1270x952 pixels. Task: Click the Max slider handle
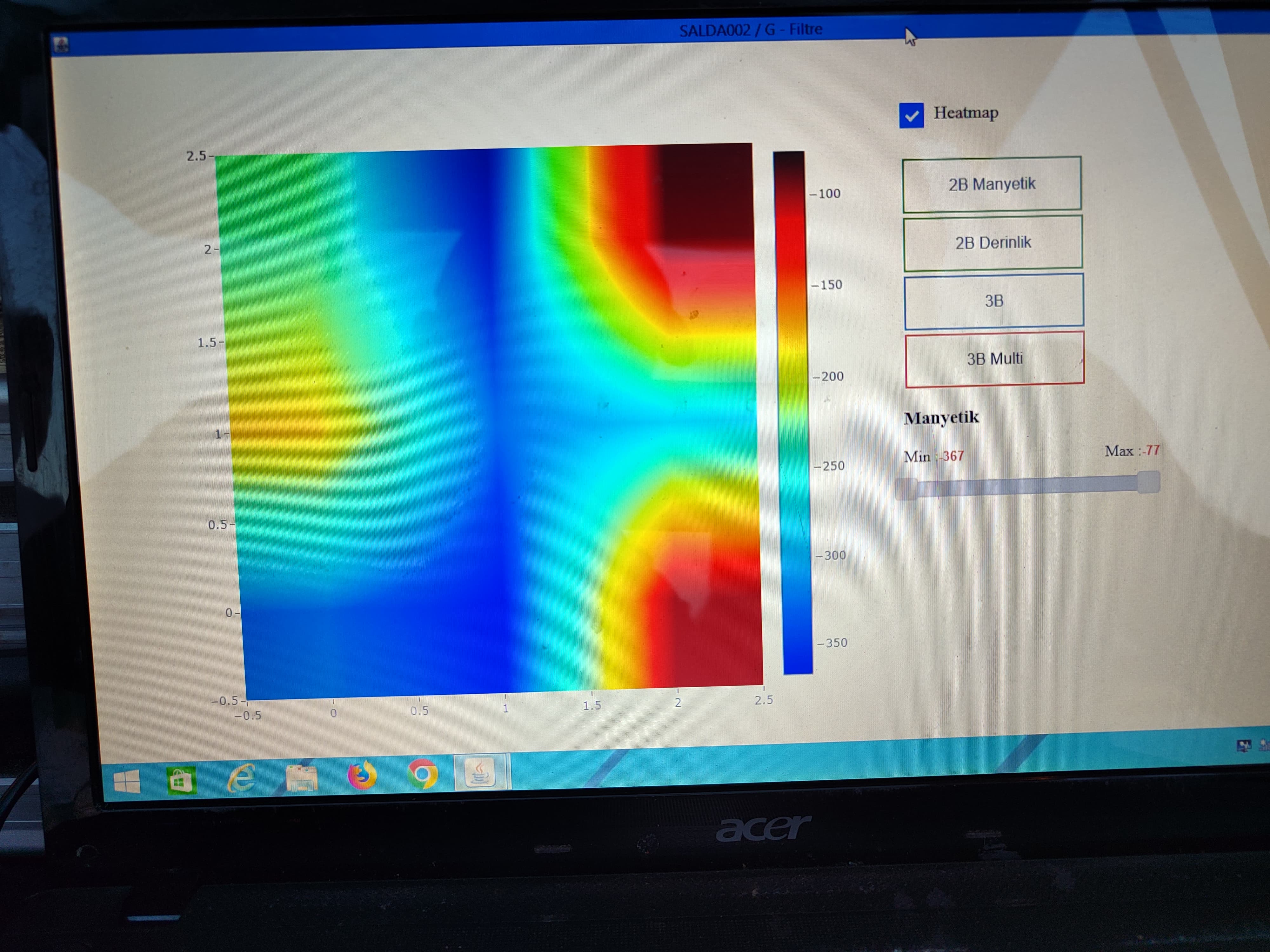1148,482
